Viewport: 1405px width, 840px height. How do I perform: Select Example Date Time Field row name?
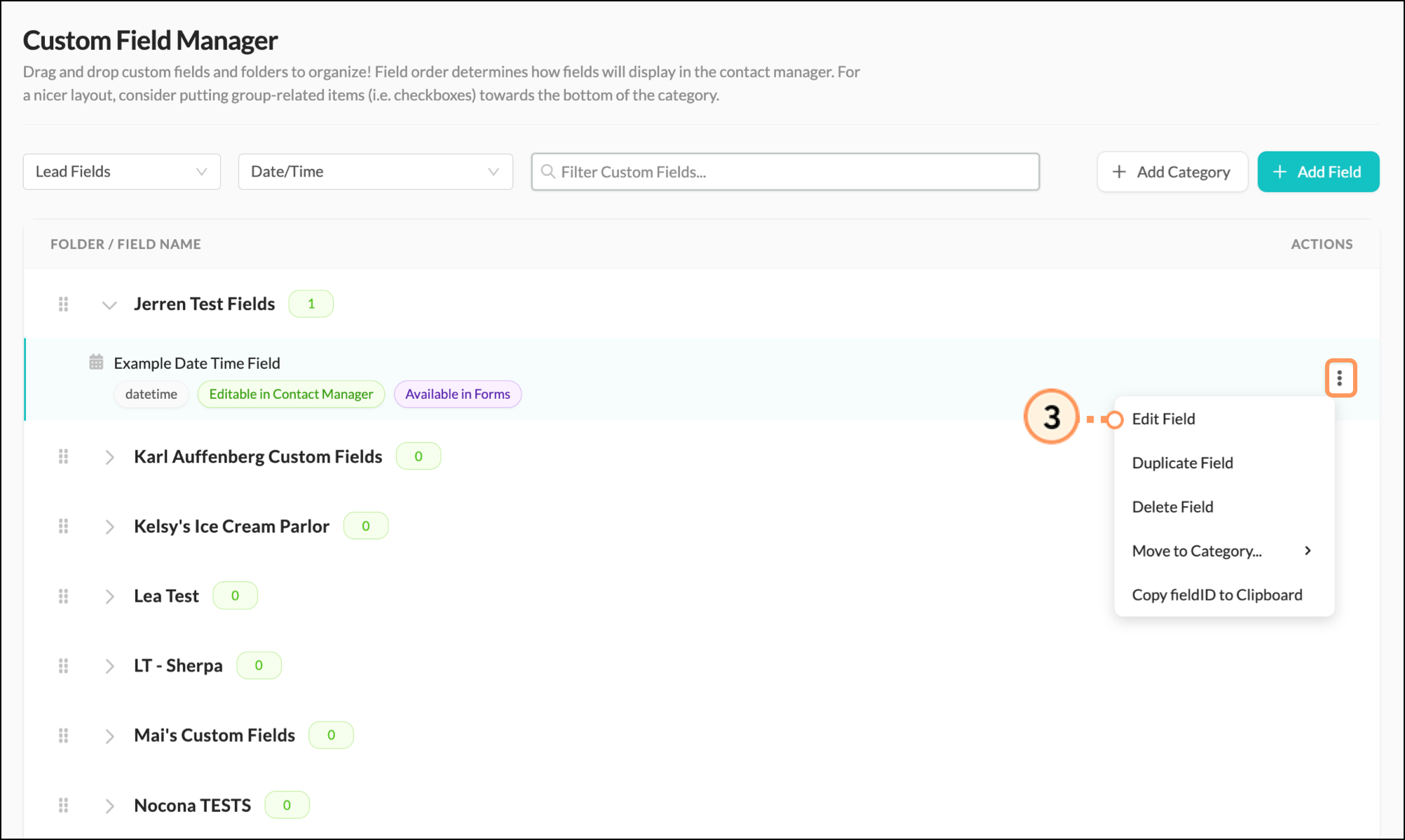197,363
